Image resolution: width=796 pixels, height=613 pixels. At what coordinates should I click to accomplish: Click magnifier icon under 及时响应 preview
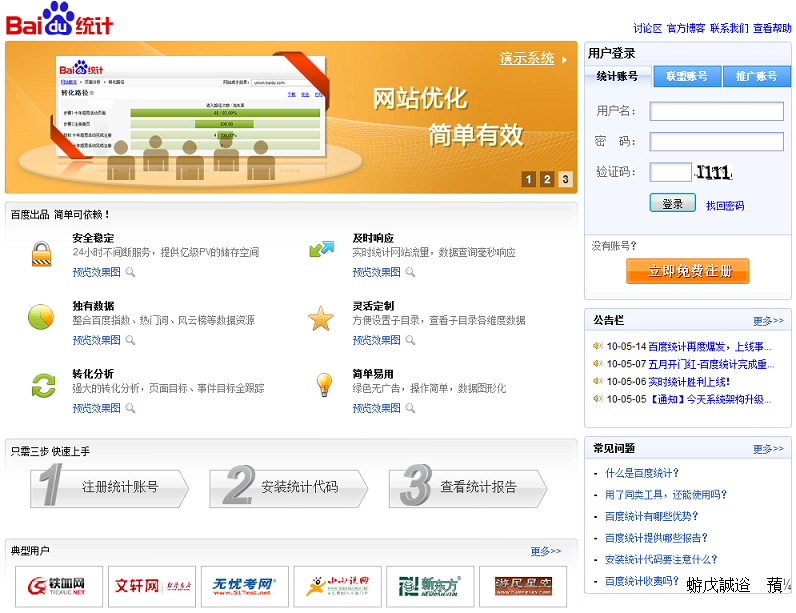coord(410,273)
